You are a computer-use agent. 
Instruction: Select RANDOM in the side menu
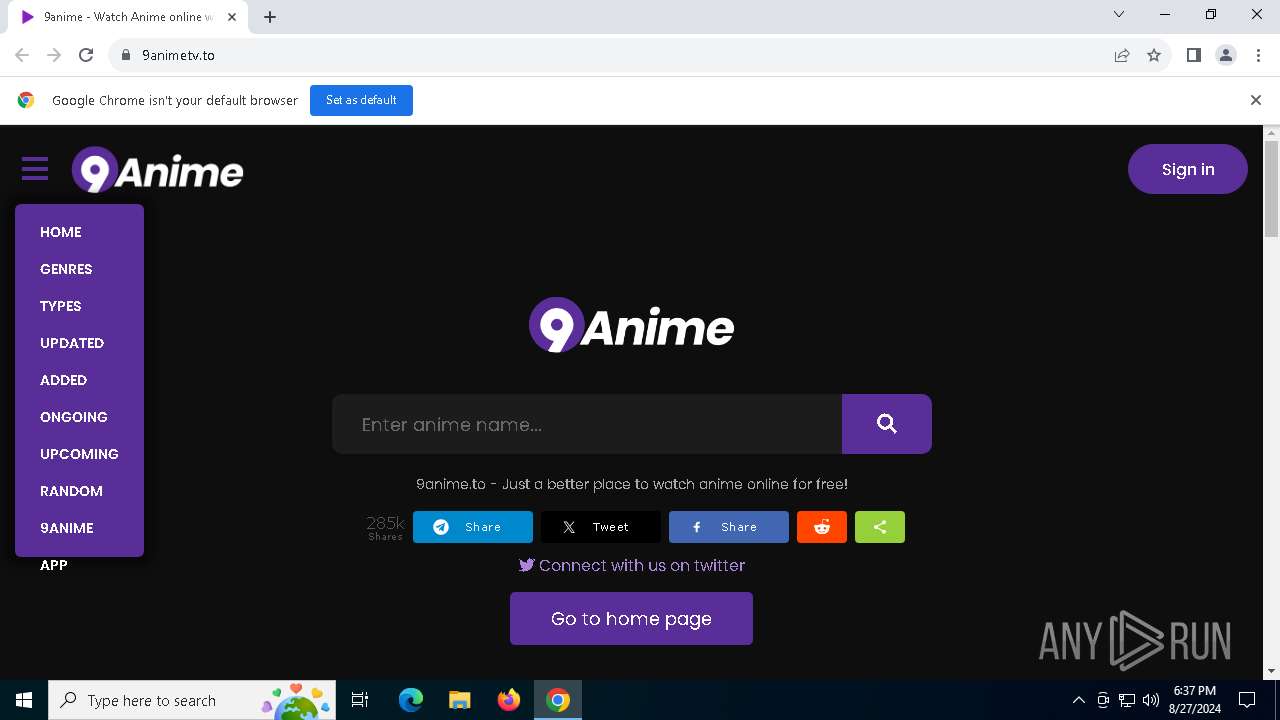point(72,491)
